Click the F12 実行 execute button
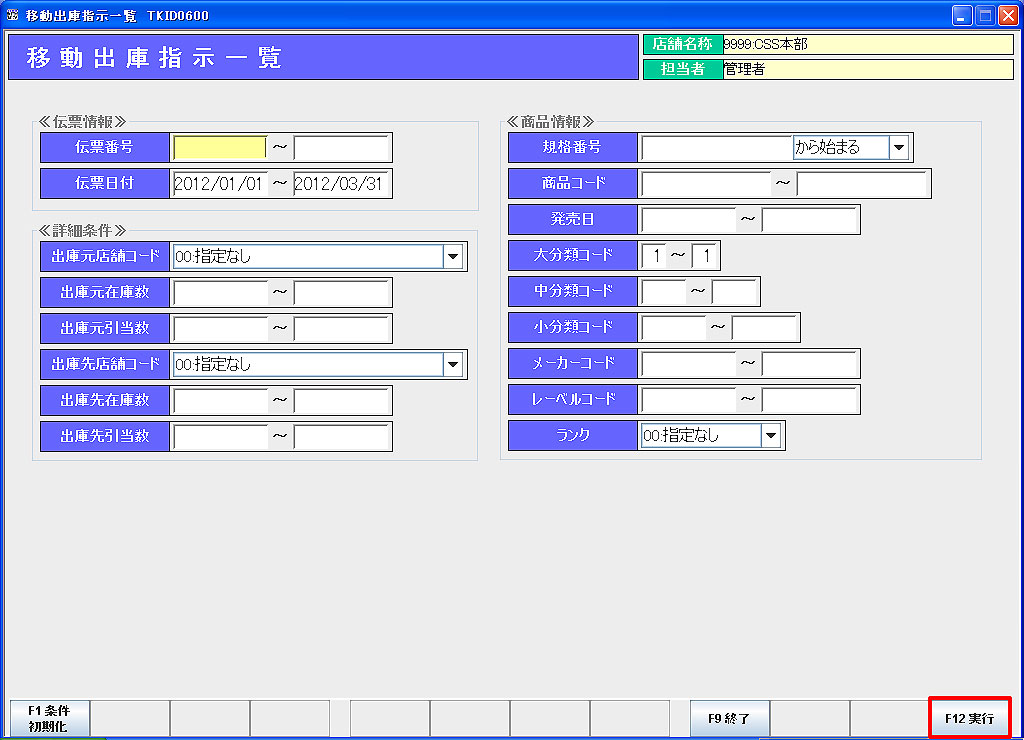The width and height of the screenshot is (1024, 740). [x=969, y=718]
